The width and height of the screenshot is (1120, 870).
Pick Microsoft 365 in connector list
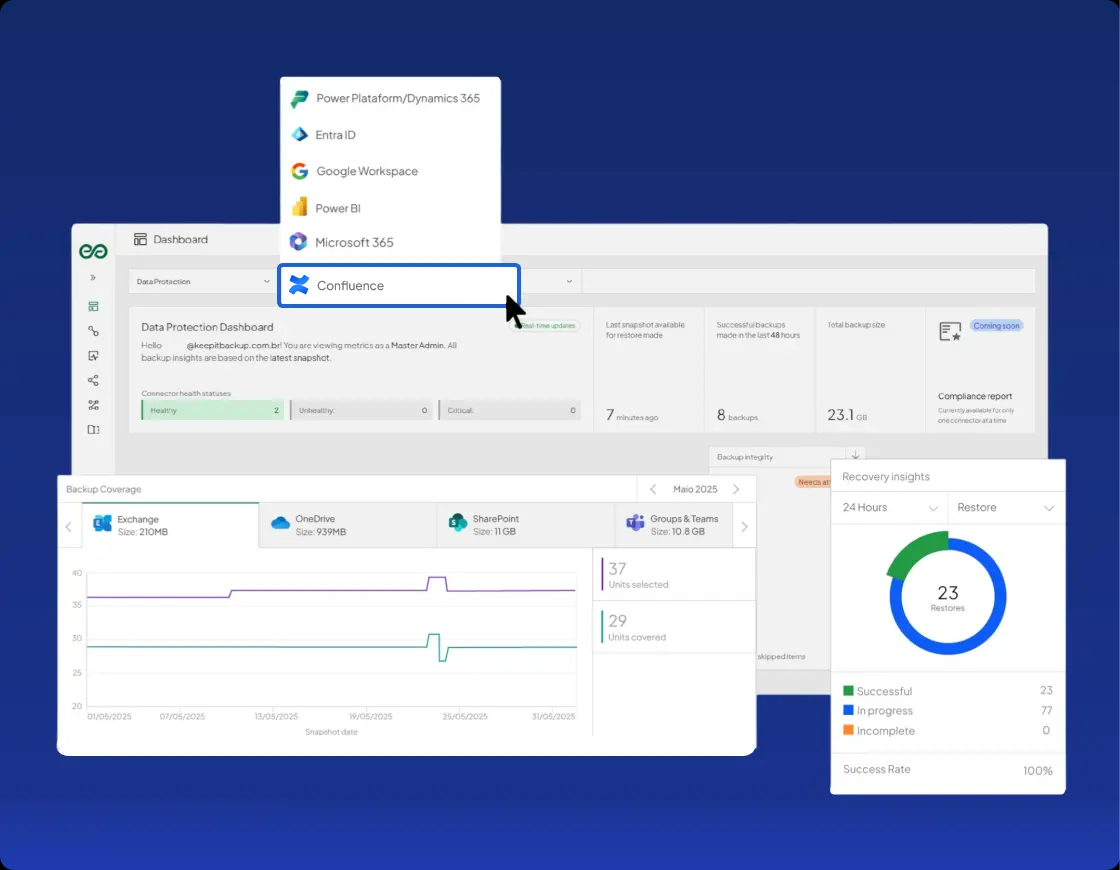pos(354,242)
